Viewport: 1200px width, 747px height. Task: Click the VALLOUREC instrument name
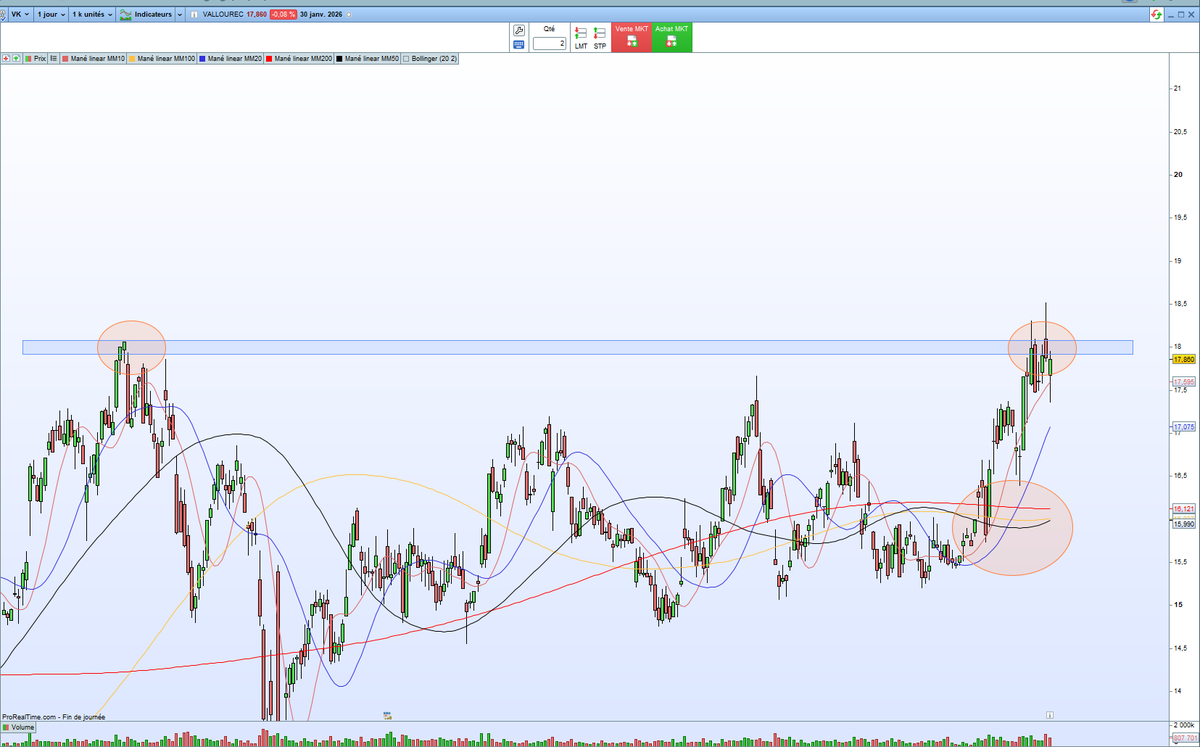point(223,15)
